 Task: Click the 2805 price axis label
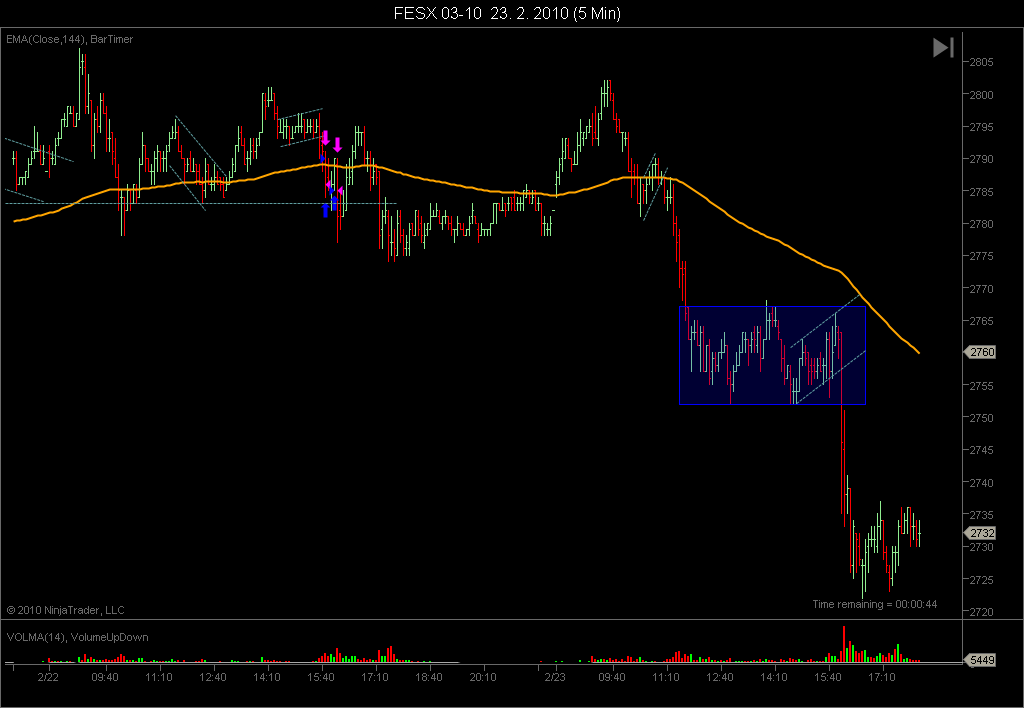pyautogui.click(x=982, y=62)
